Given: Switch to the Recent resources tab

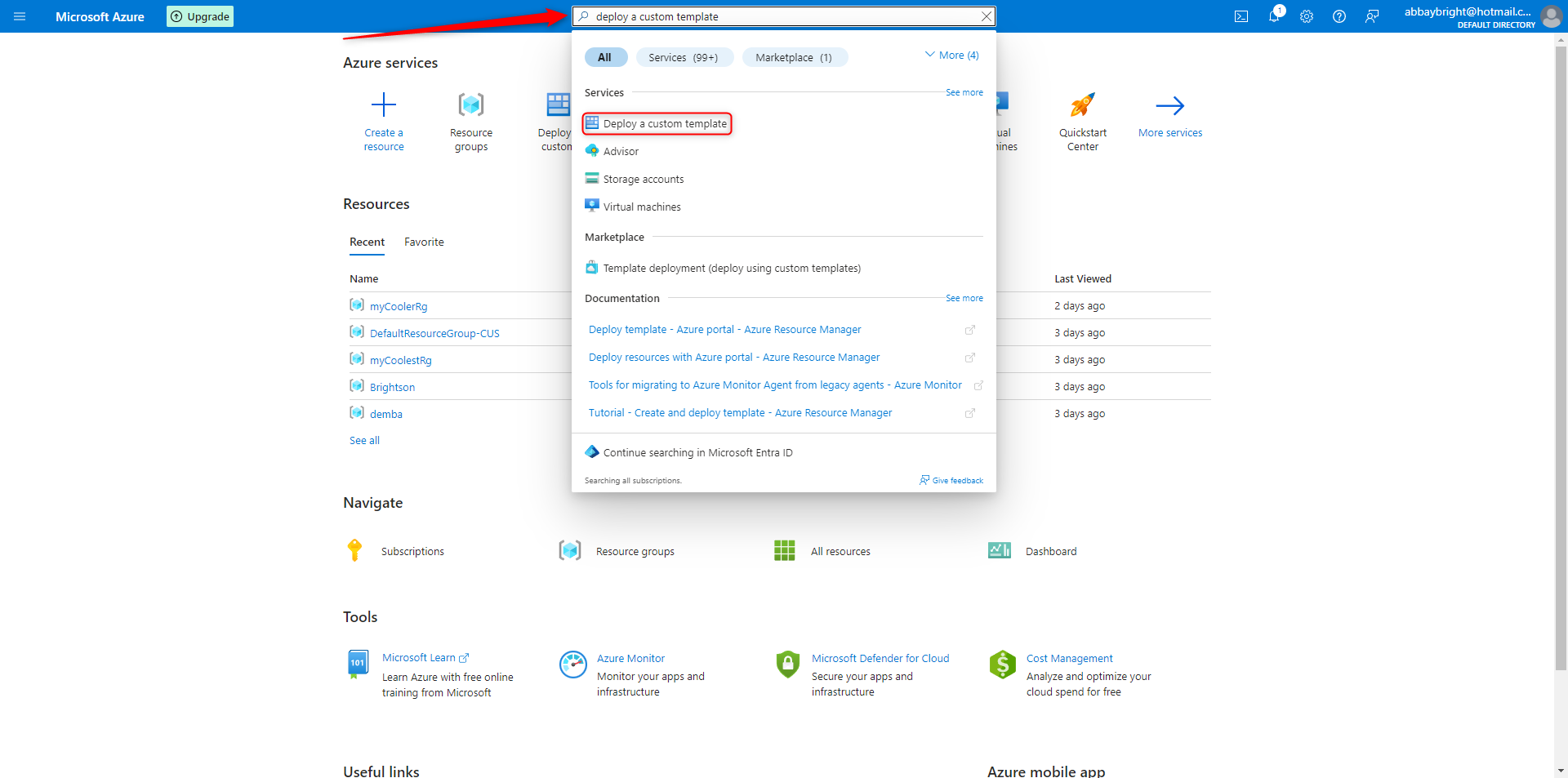Looking at the screenshot, I should coord(367,242).
